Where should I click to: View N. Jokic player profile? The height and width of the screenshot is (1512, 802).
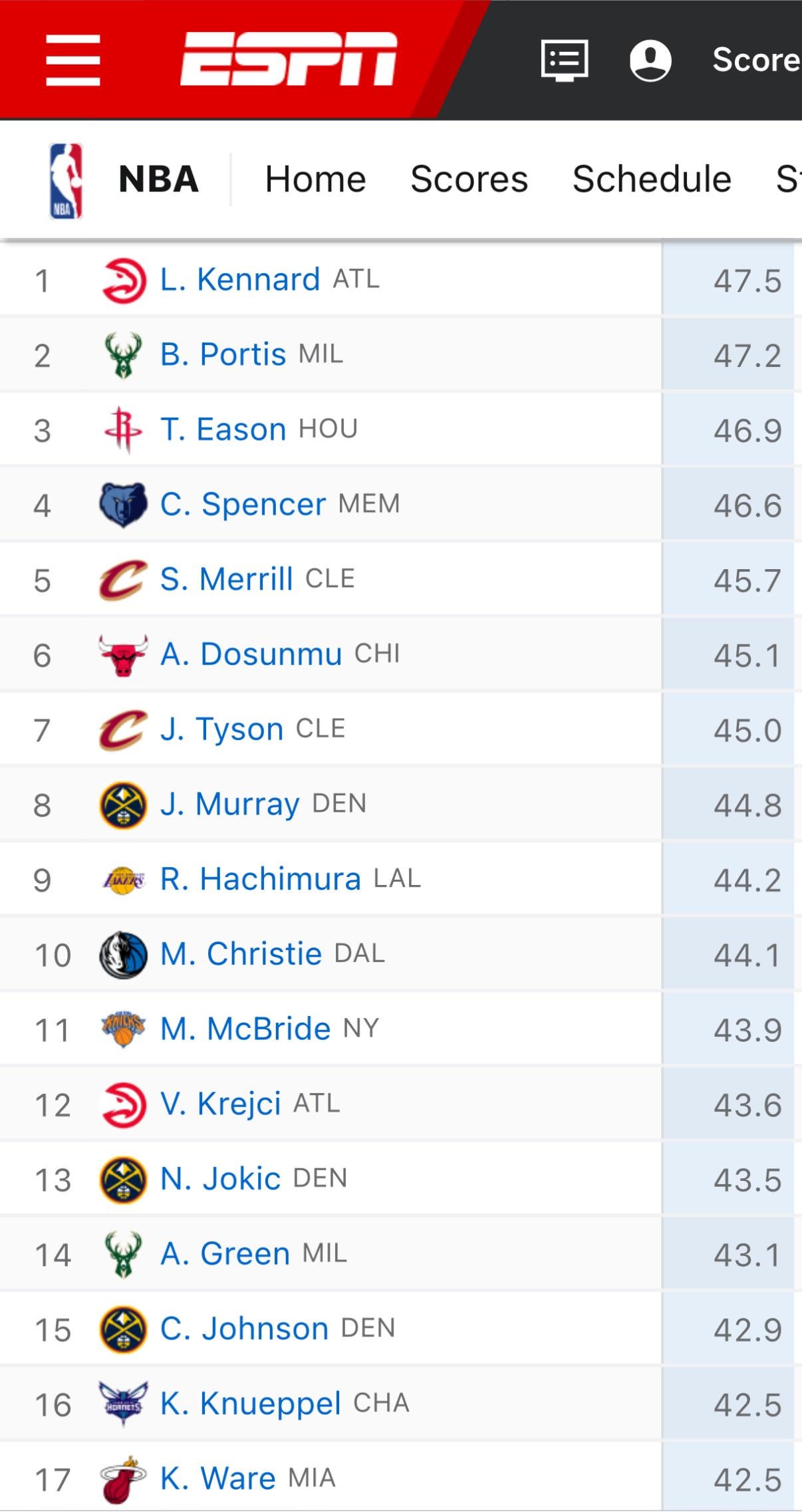[x=221, y=1179]
